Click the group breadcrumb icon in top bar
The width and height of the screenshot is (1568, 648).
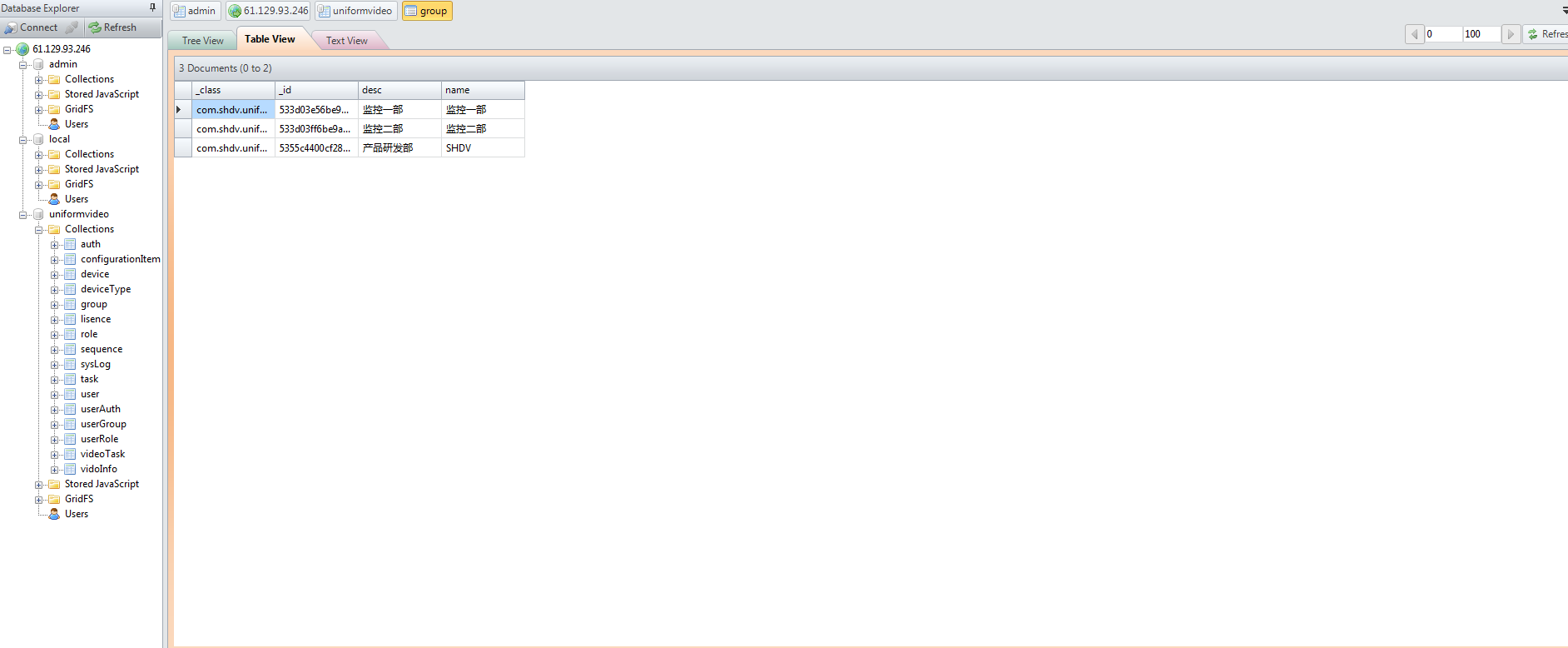(x=411, y=11)
